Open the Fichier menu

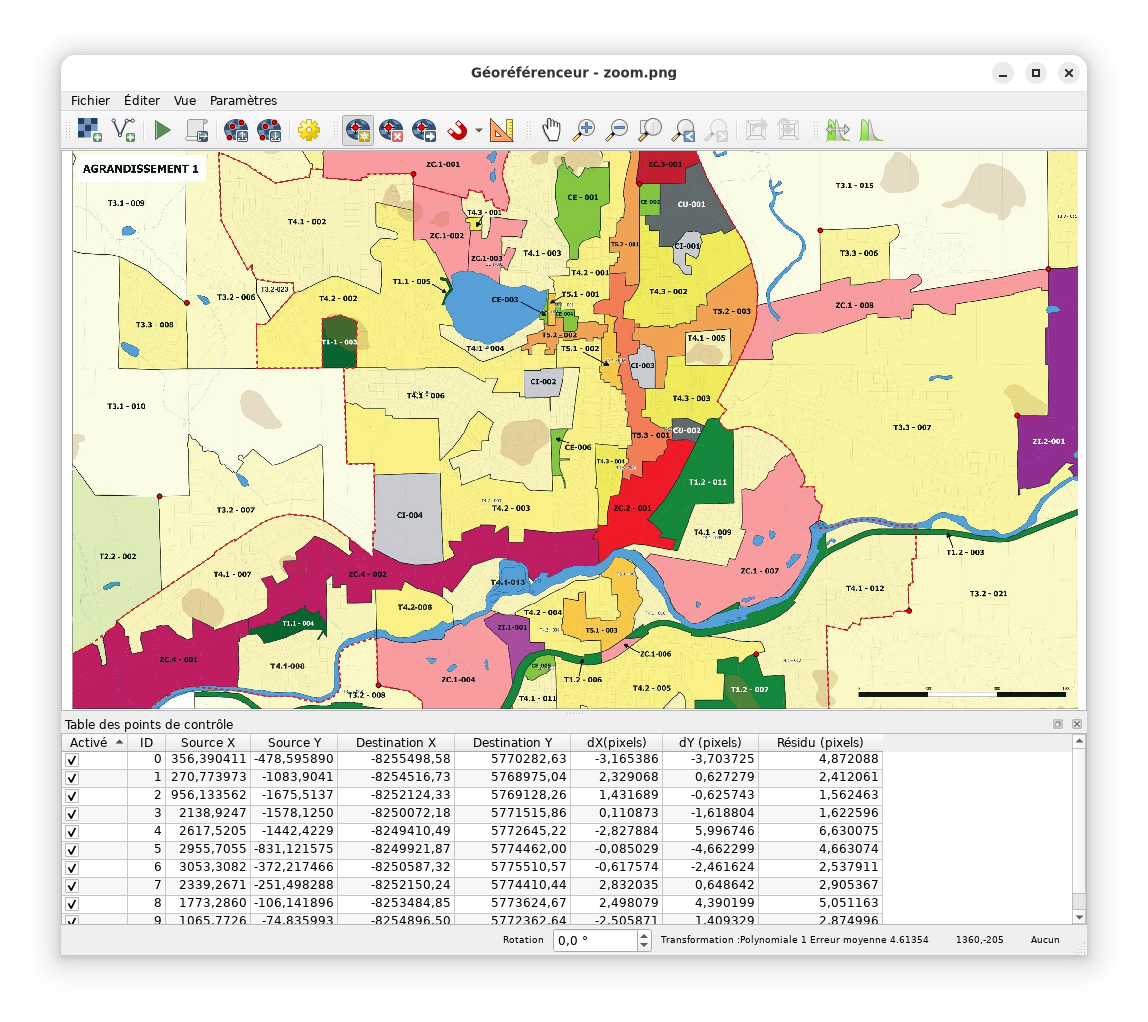[x=90, y=101]
